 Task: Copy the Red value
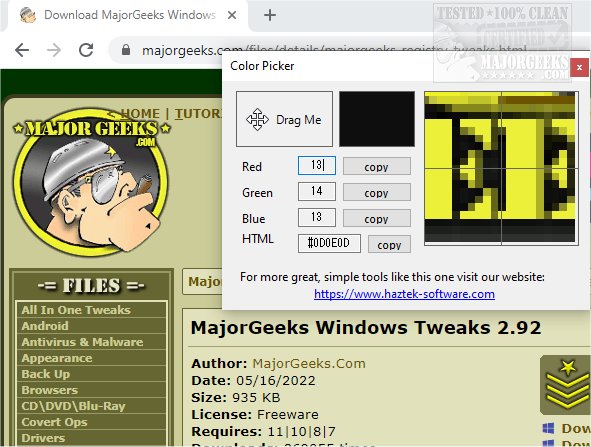coord(377,166)
